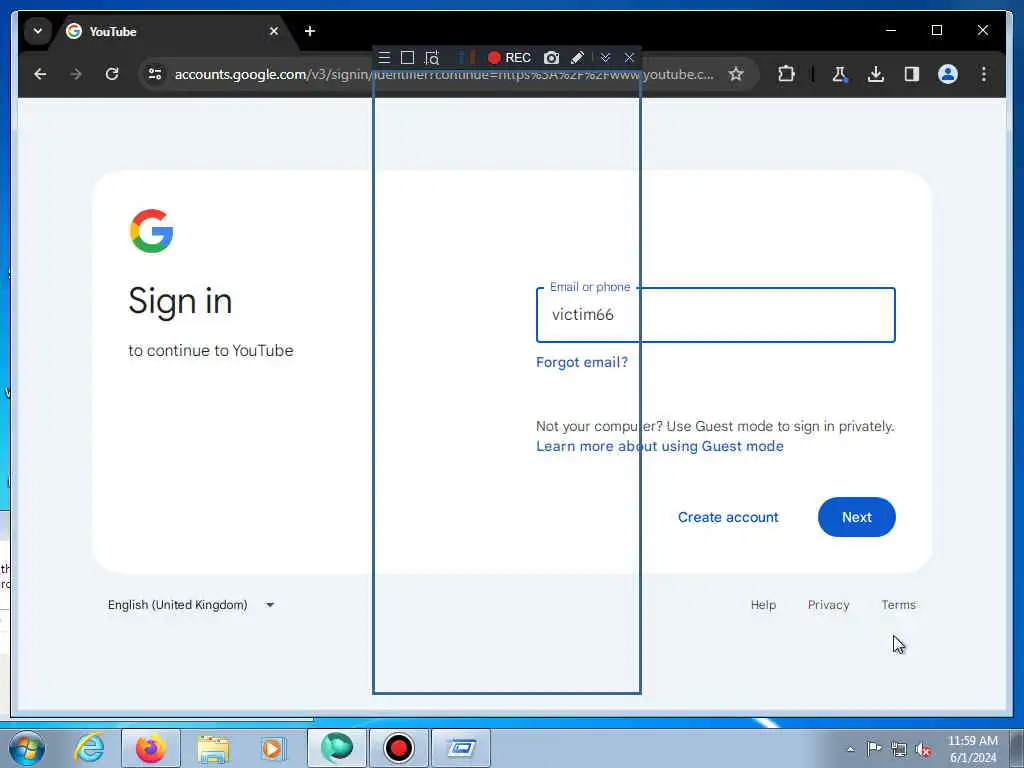Image resolution: width=1024 pixels, height=768 pixels.
Task: Reload the current page
Action: 112,74
